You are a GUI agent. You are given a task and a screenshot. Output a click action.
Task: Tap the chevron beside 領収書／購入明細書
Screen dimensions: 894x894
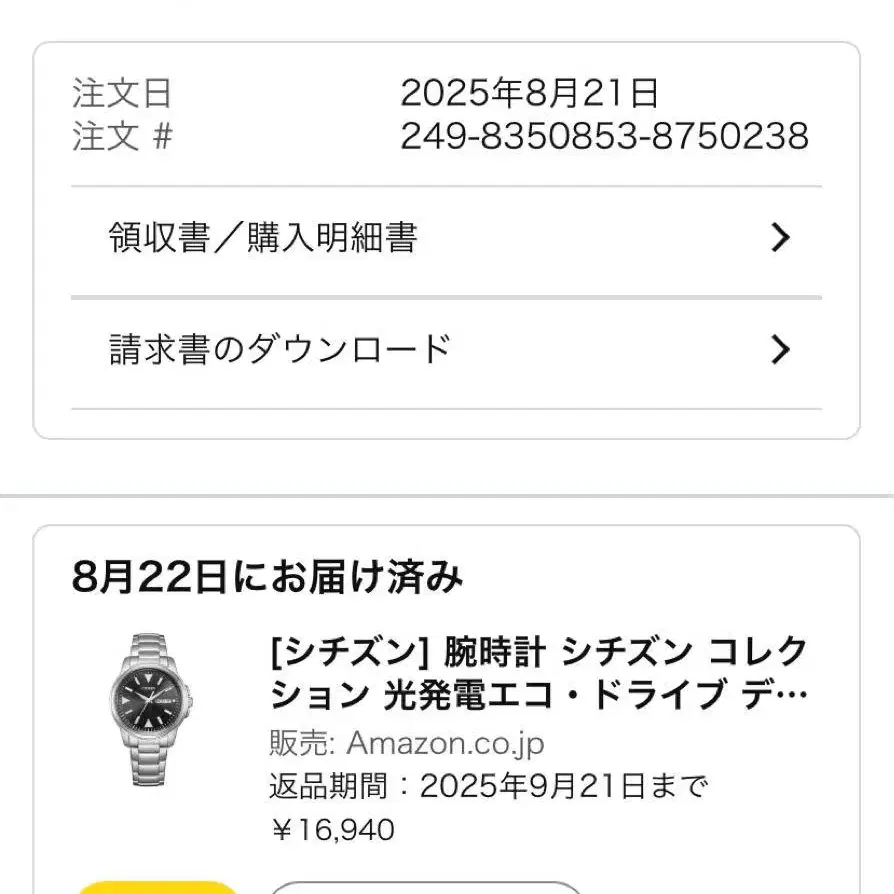781,238
